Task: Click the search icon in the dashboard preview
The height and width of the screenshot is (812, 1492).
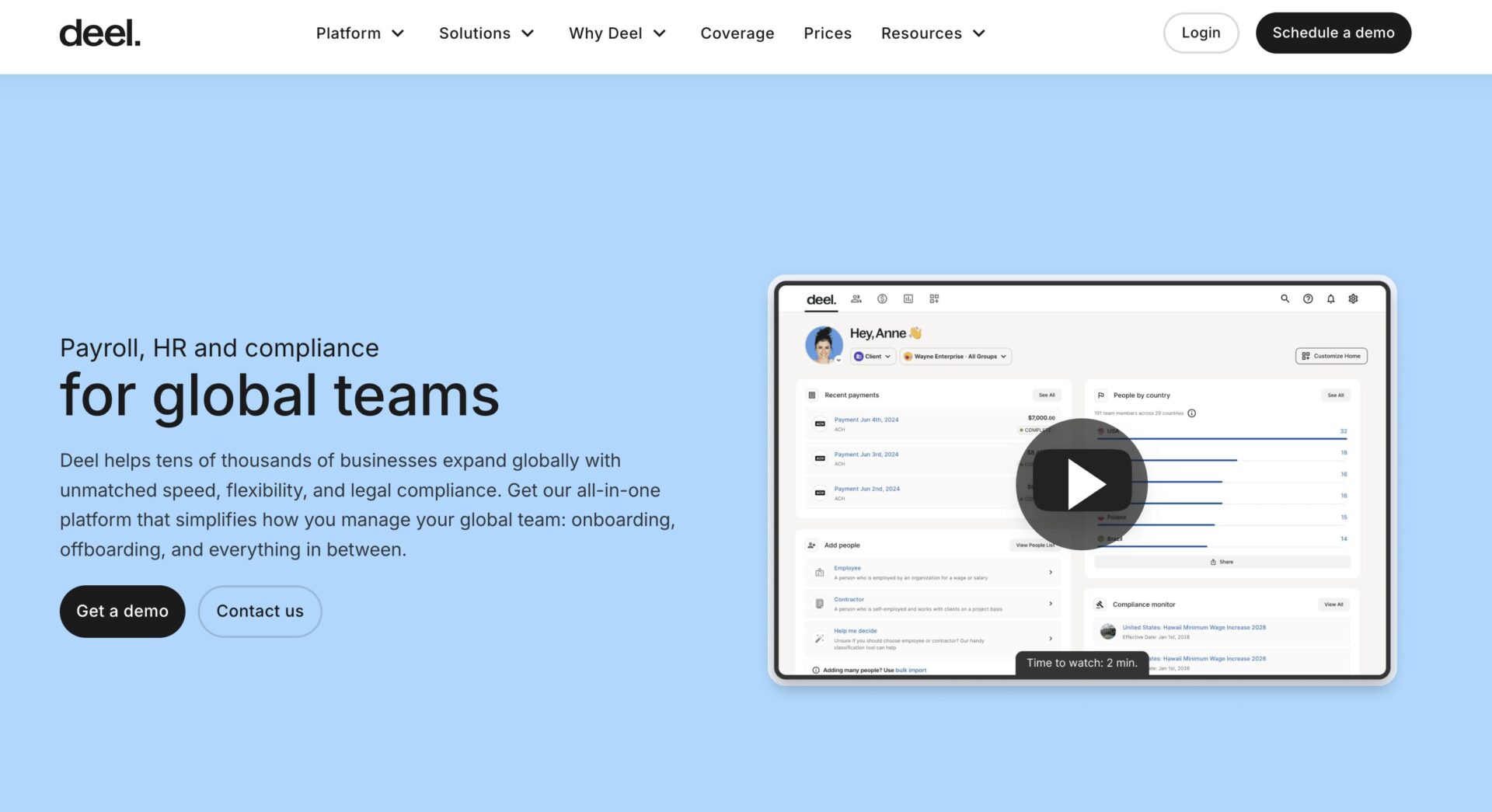Action: [1285, 298]
